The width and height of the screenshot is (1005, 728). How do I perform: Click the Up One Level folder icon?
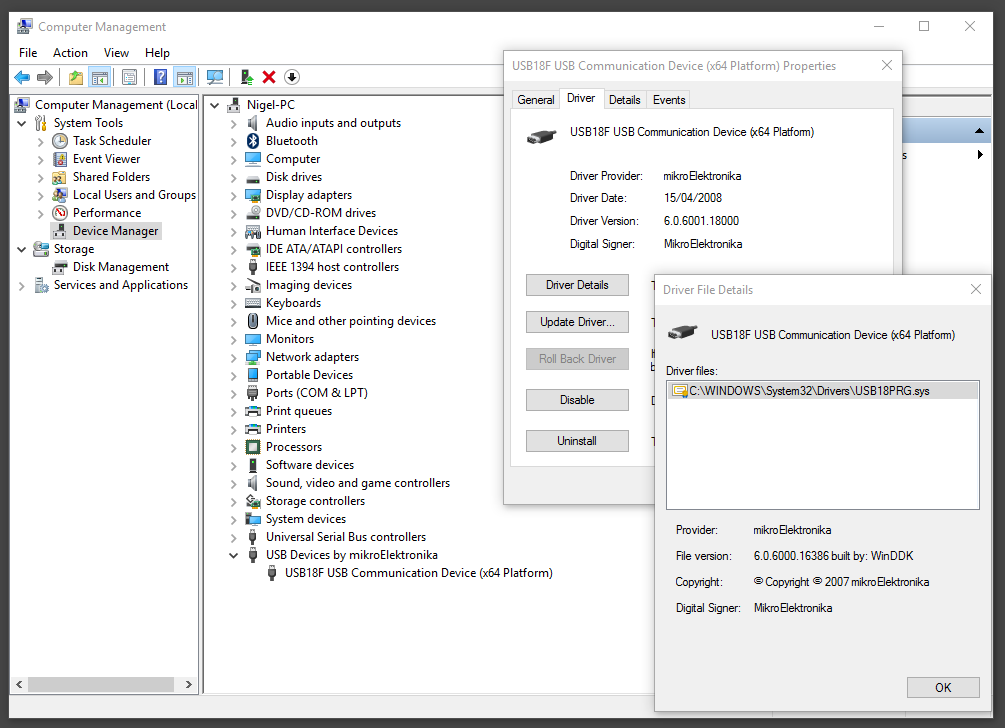point(76,77)
